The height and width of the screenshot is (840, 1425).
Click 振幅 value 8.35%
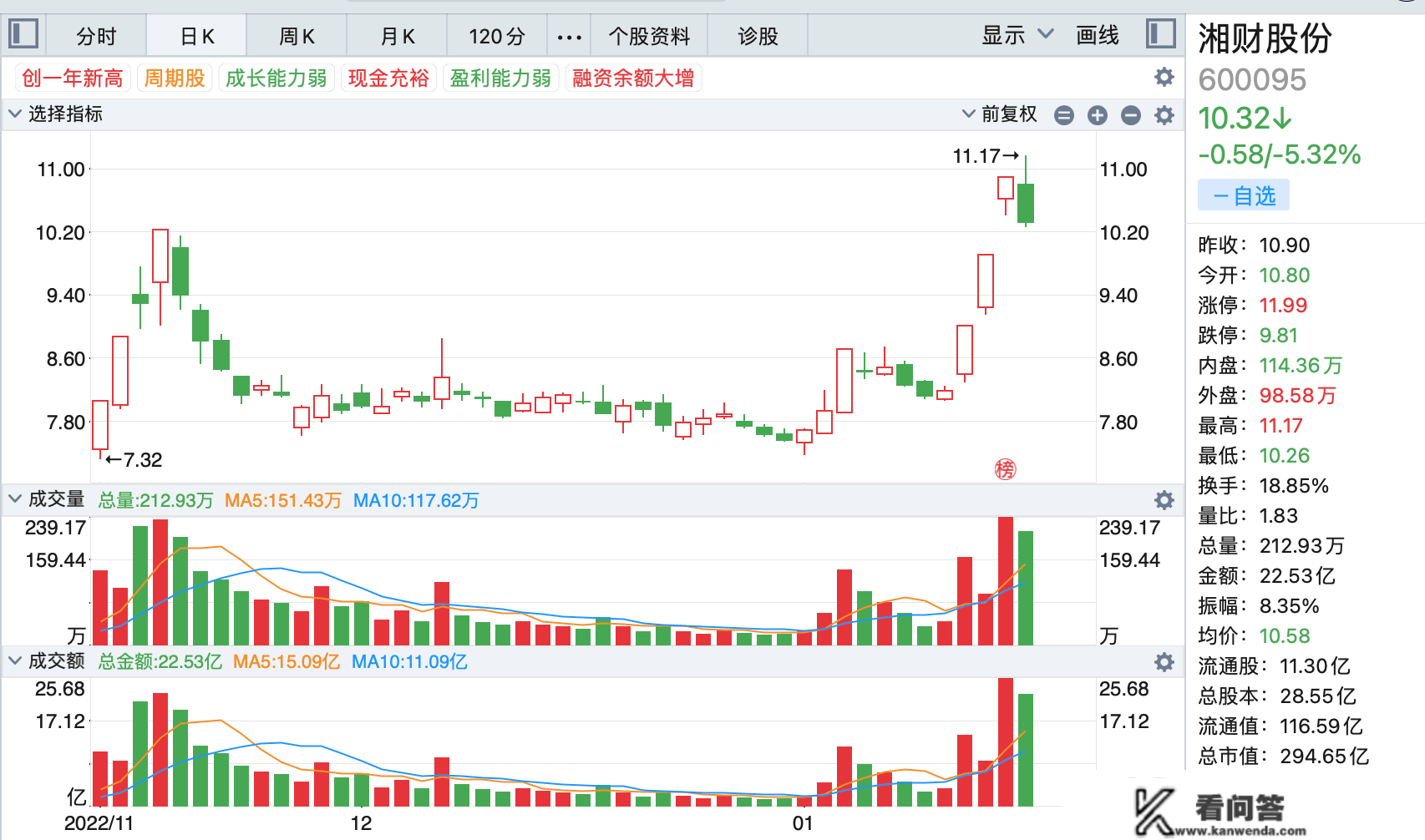point(1290,606)
